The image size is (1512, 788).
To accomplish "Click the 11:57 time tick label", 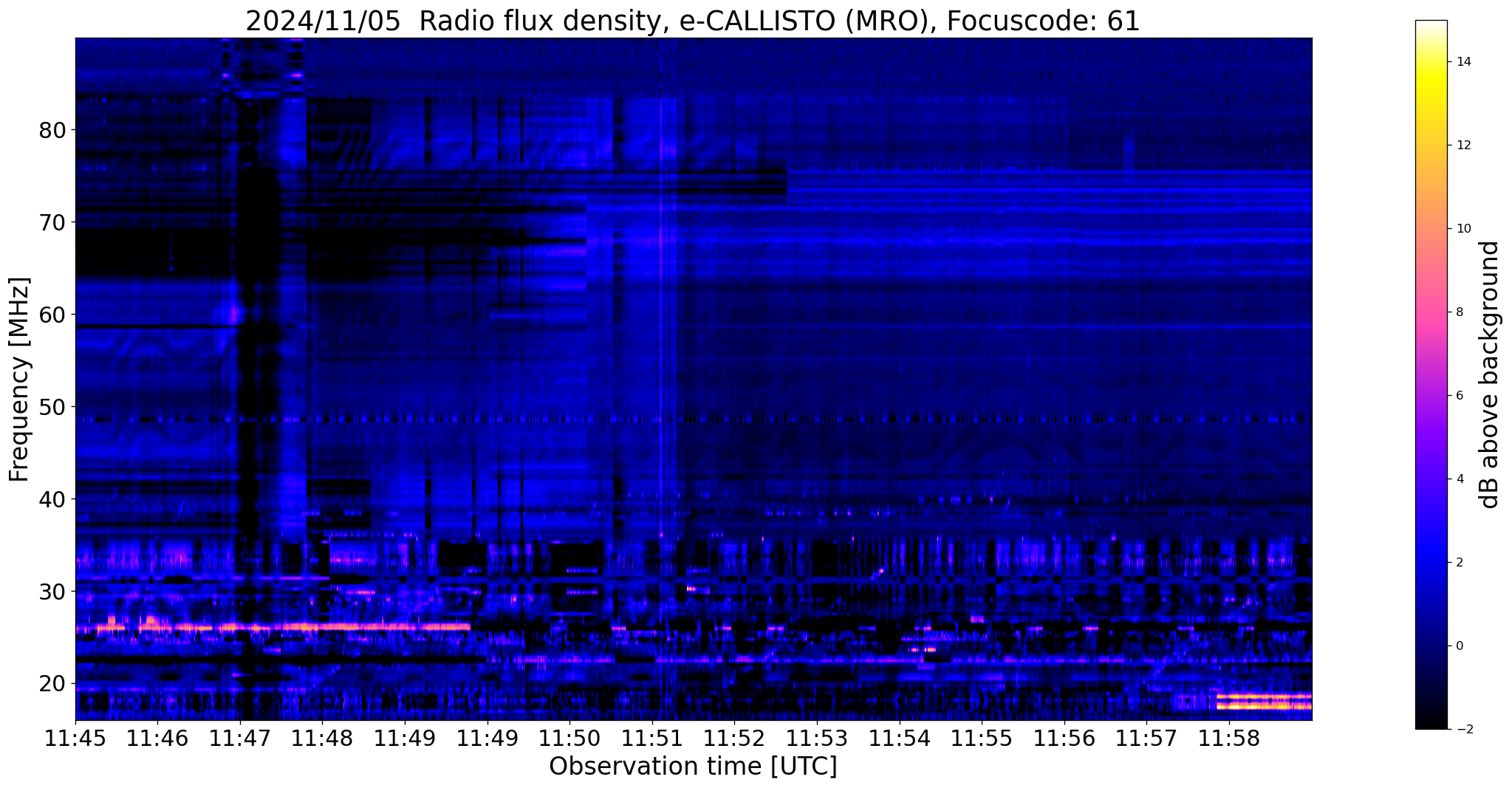I will 1146,739.
